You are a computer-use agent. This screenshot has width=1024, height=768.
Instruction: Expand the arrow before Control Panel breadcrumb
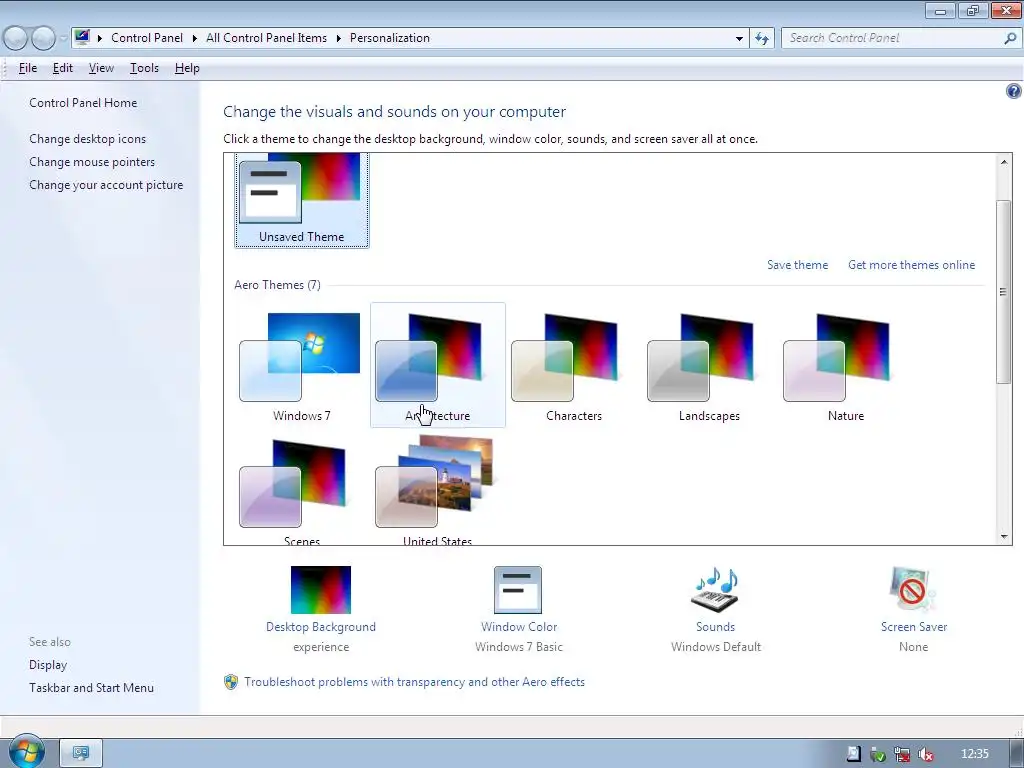click(x=100, y=38)
